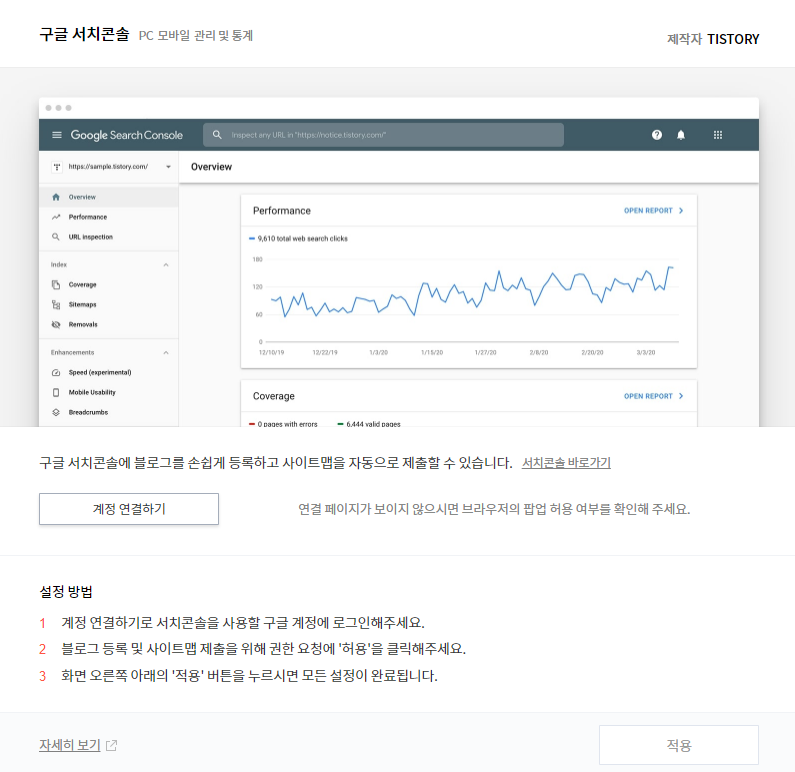Screen dimensions: 795x772
Task: Select Mobile Usability in the sidebar
Action: pos(109,392)
